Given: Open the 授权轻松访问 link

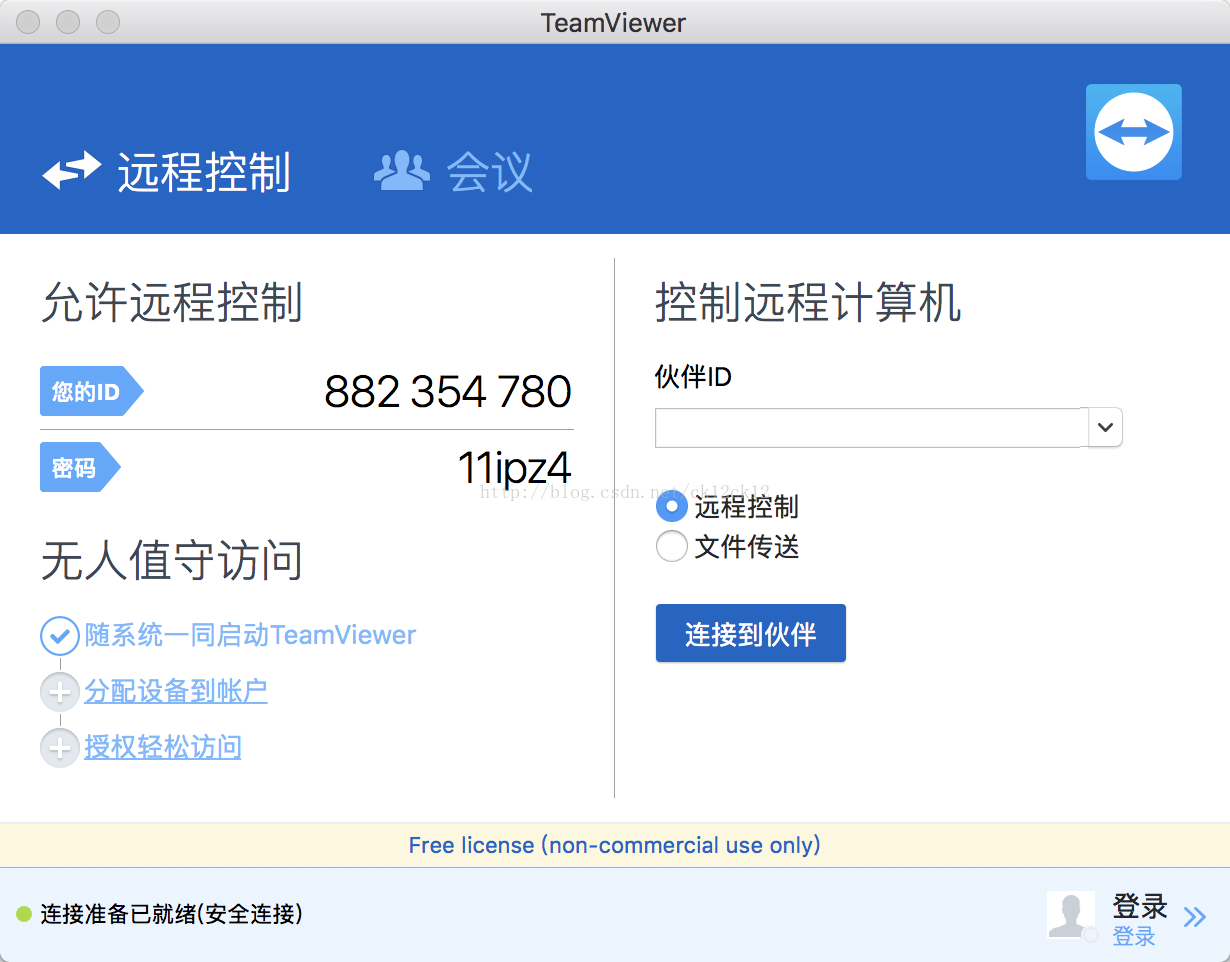Looking at the screenshot, I should pos(163,747).
